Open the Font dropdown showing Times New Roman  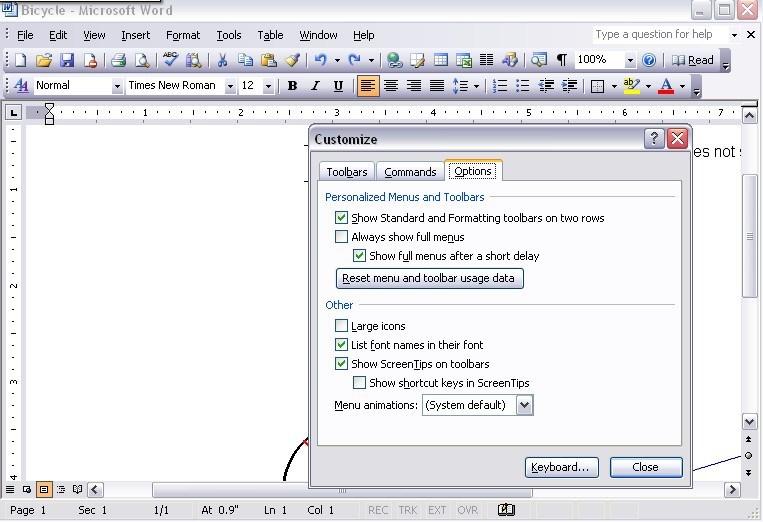230,86
